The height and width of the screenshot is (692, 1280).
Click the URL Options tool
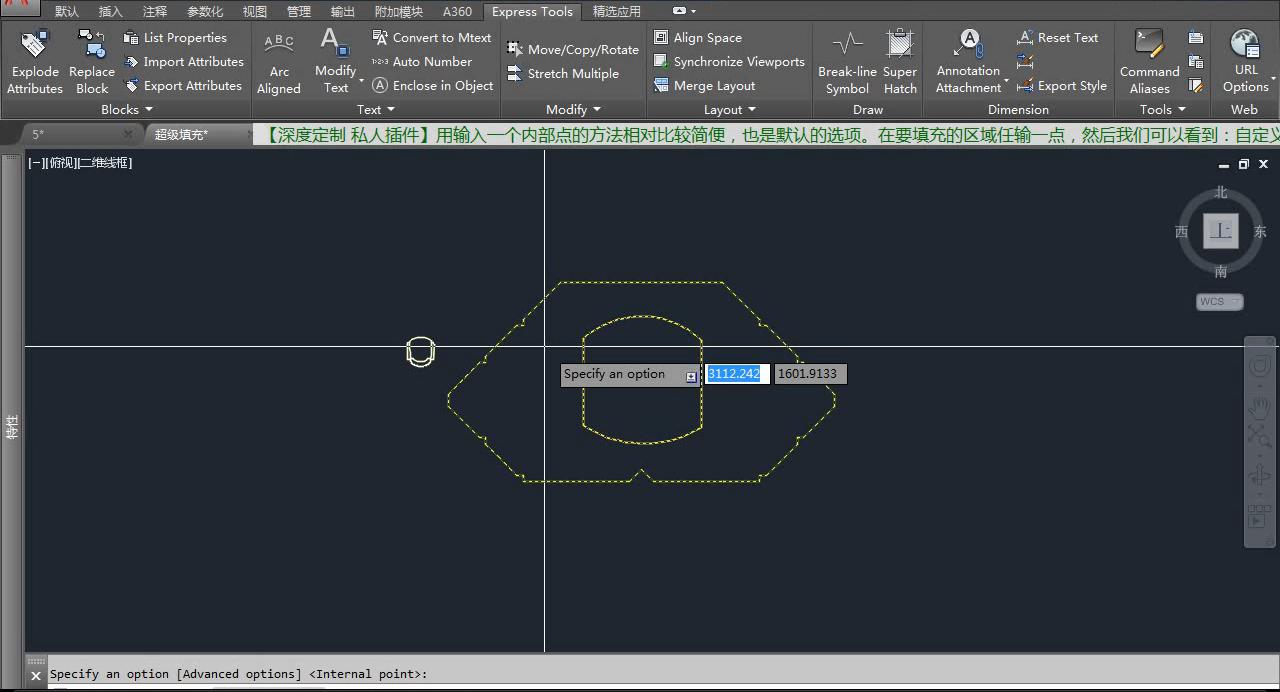(x=1245, y=62)
